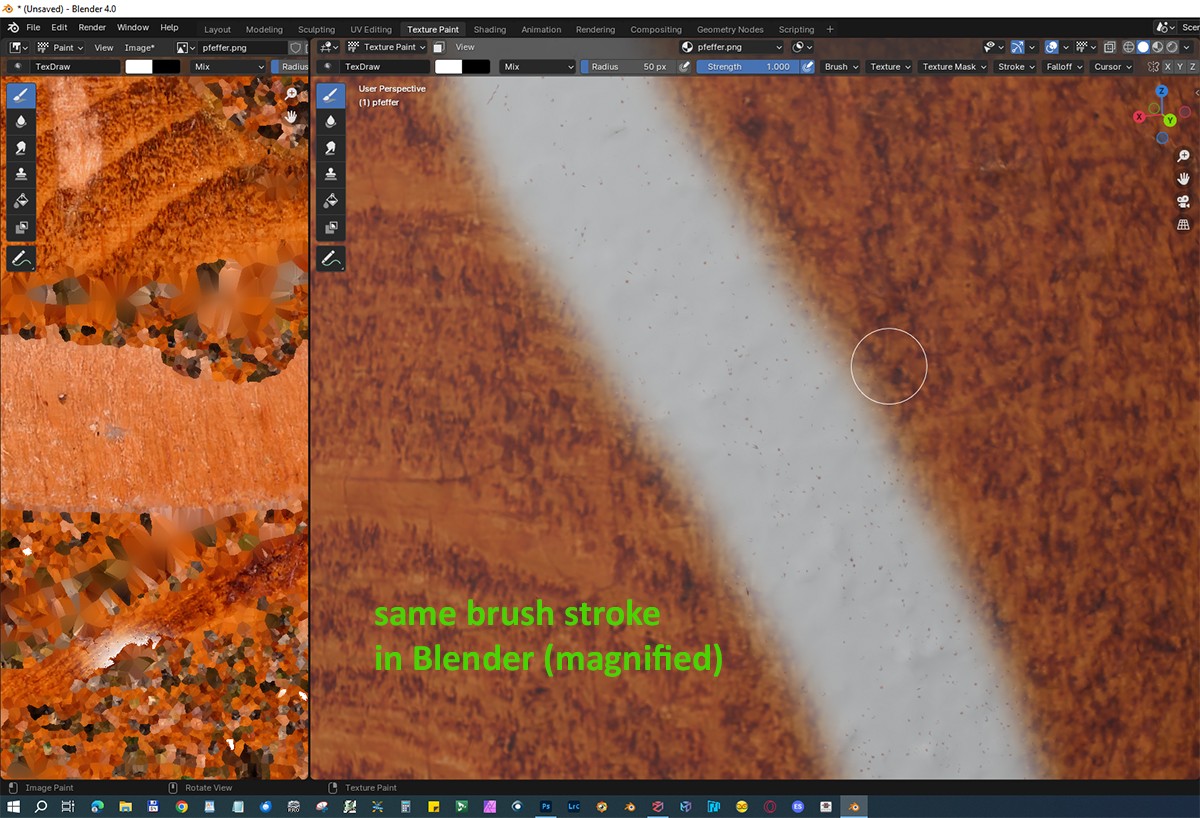Toggle viewport overlays button

(1052, 47)
